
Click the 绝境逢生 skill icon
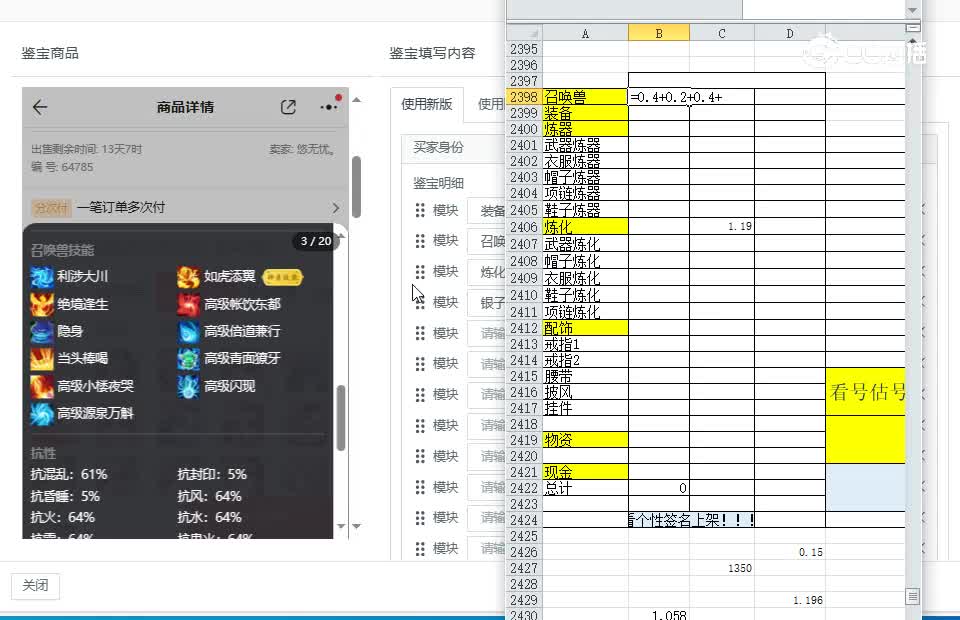coord(42,304)
